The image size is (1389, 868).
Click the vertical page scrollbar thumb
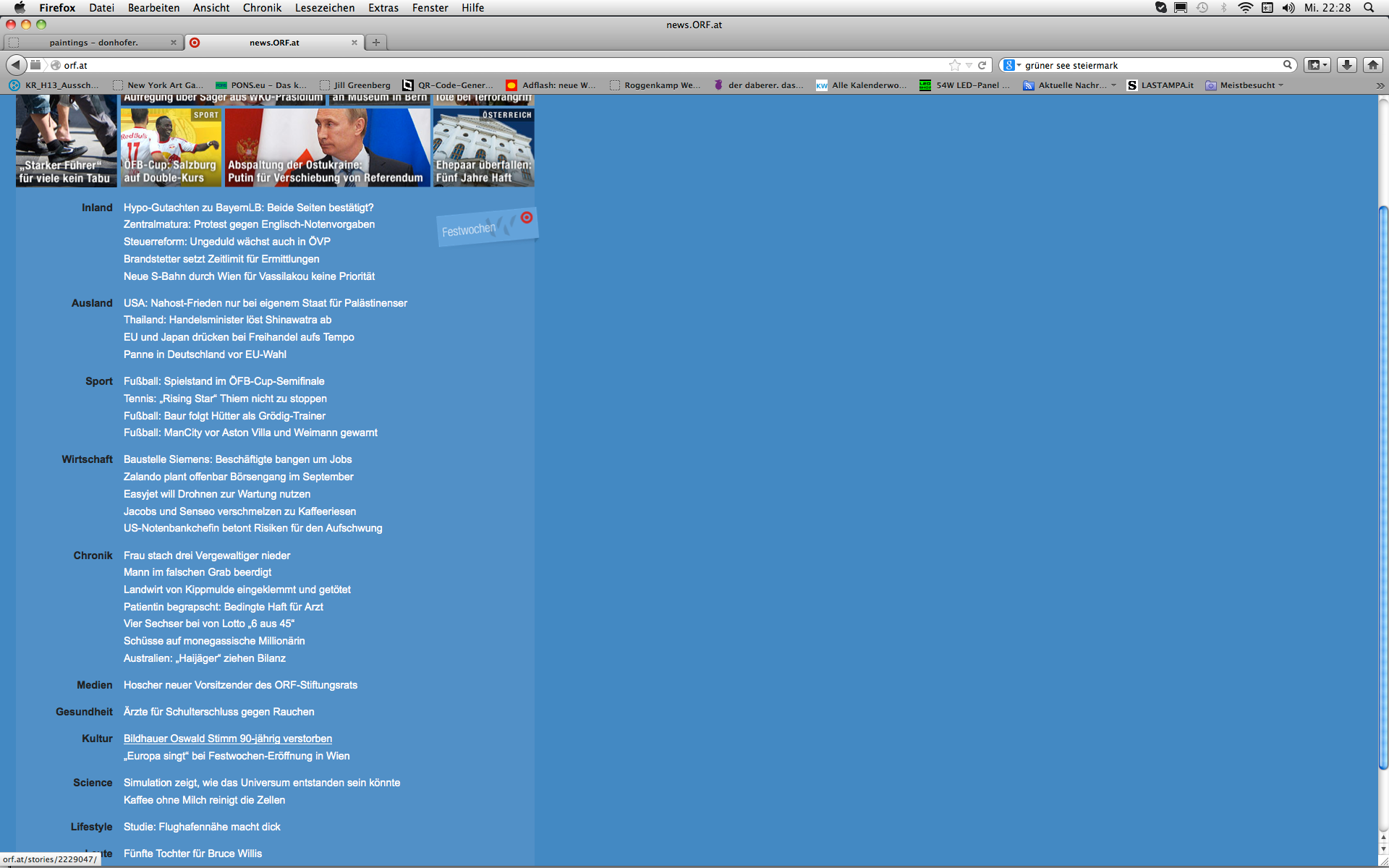[x=1383, y=488]
